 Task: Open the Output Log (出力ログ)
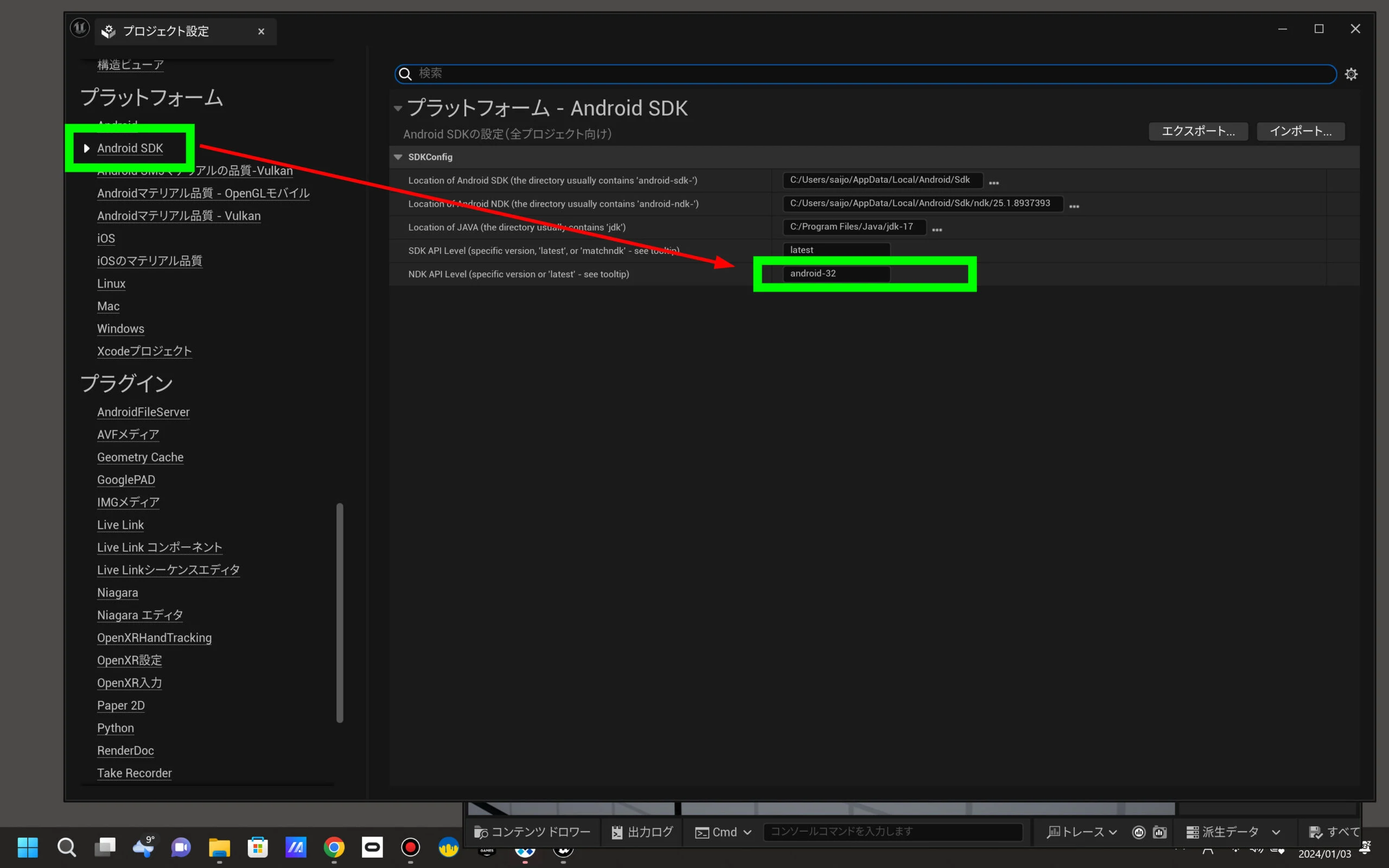point(642,832)
